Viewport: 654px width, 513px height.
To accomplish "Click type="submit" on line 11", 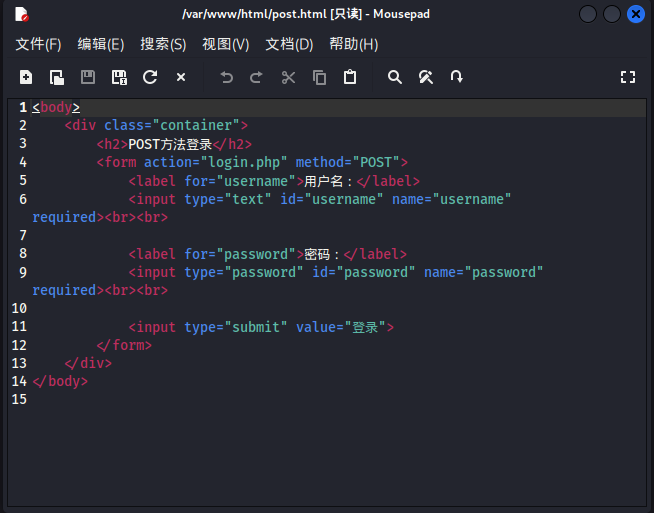I will (x=236, y=327).
